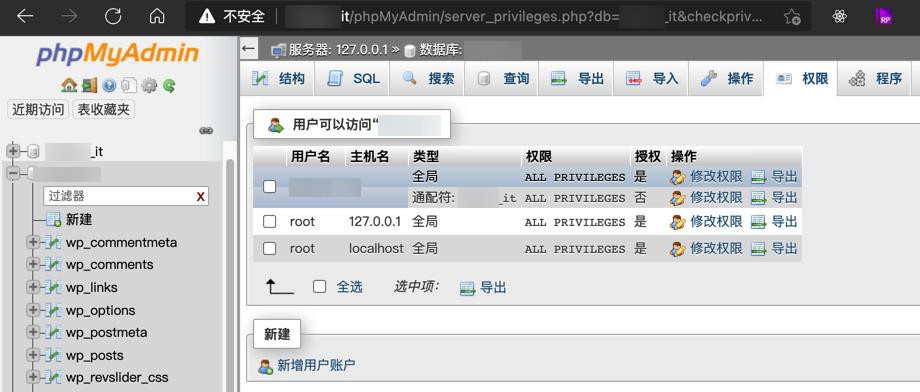
Task: Collapse the currently open database node
Action: coord(13,173)
